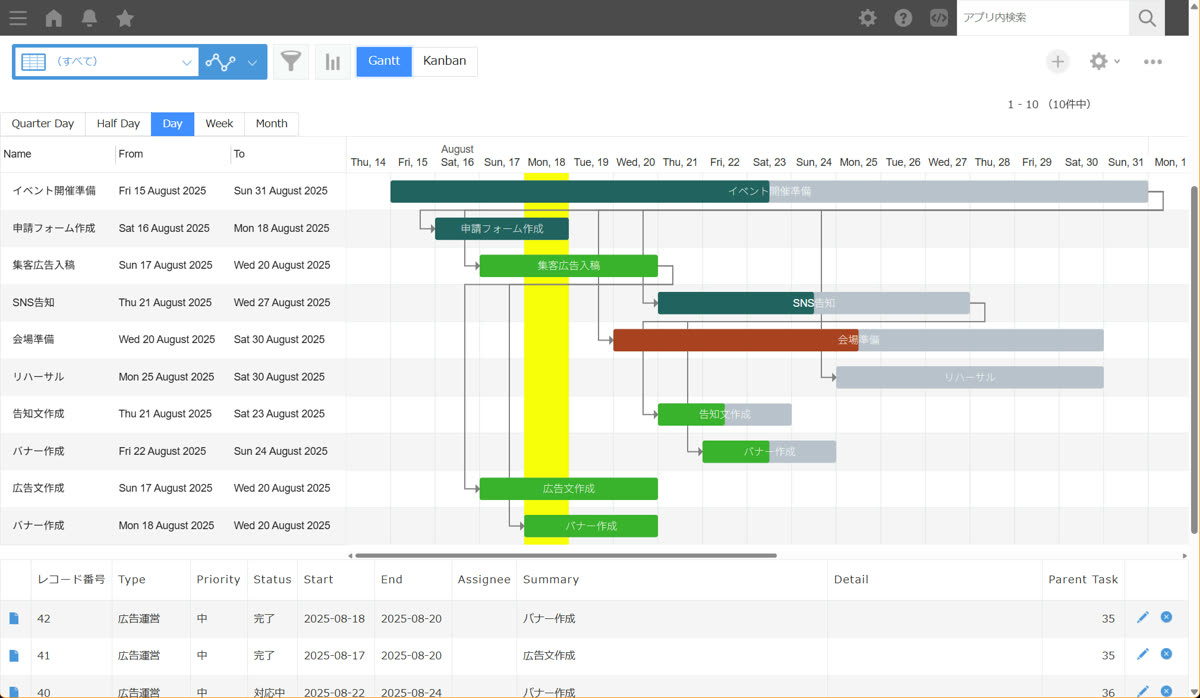Click the favorites star icon
The width and height of the screenshot is (1200, 698).
(x=125, y=18)
